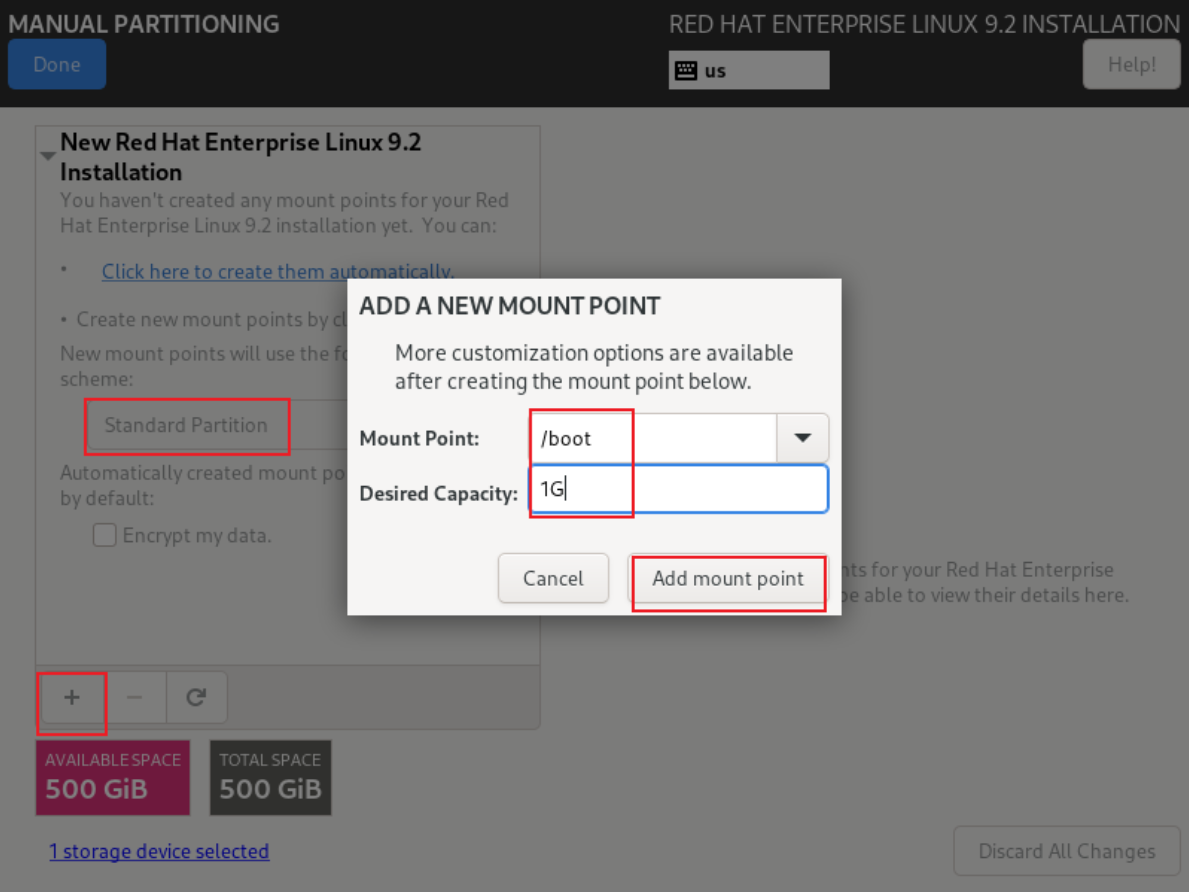Click the minus icon to remove mount point
Screen dimensions: 1189x892
click(134, 697)
